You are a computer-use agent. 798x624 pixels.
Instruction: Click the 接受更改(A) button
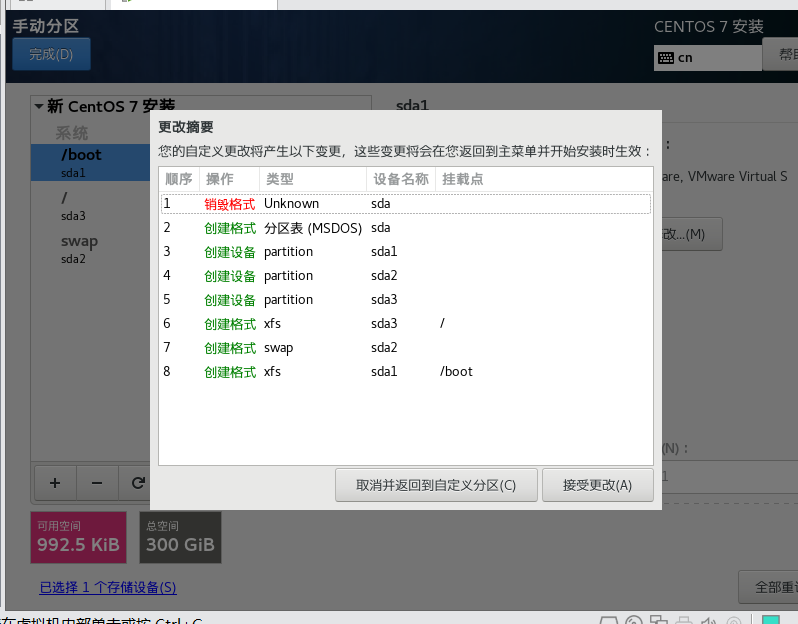tap(597, 485)
